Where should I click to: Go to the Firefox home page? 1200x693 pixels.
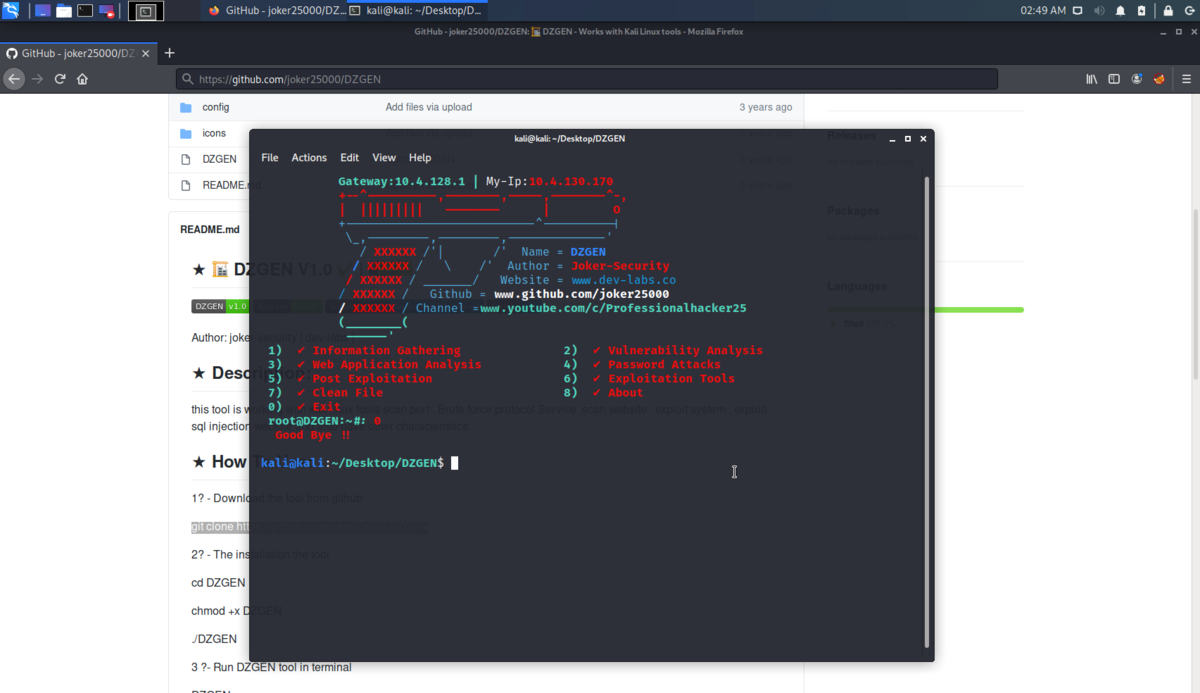(82, 79)
